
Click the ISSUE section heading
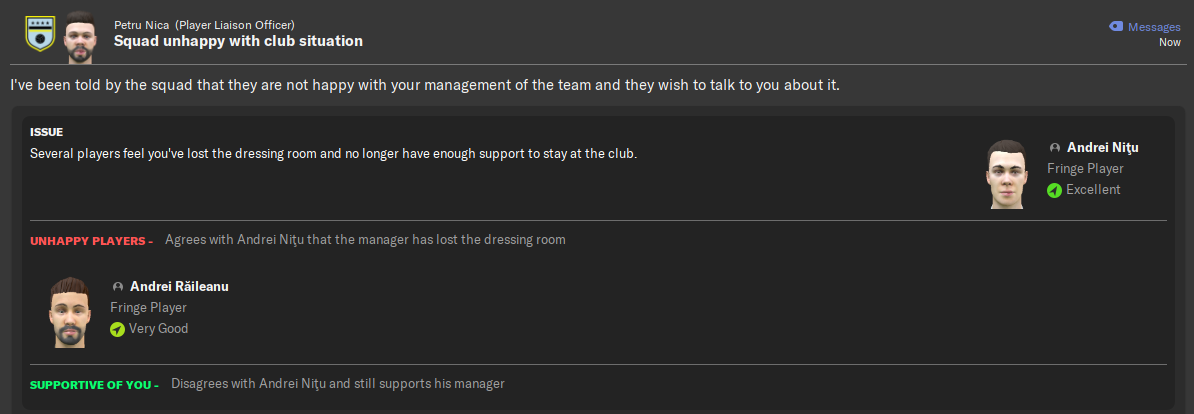click(x=46, y=133)
